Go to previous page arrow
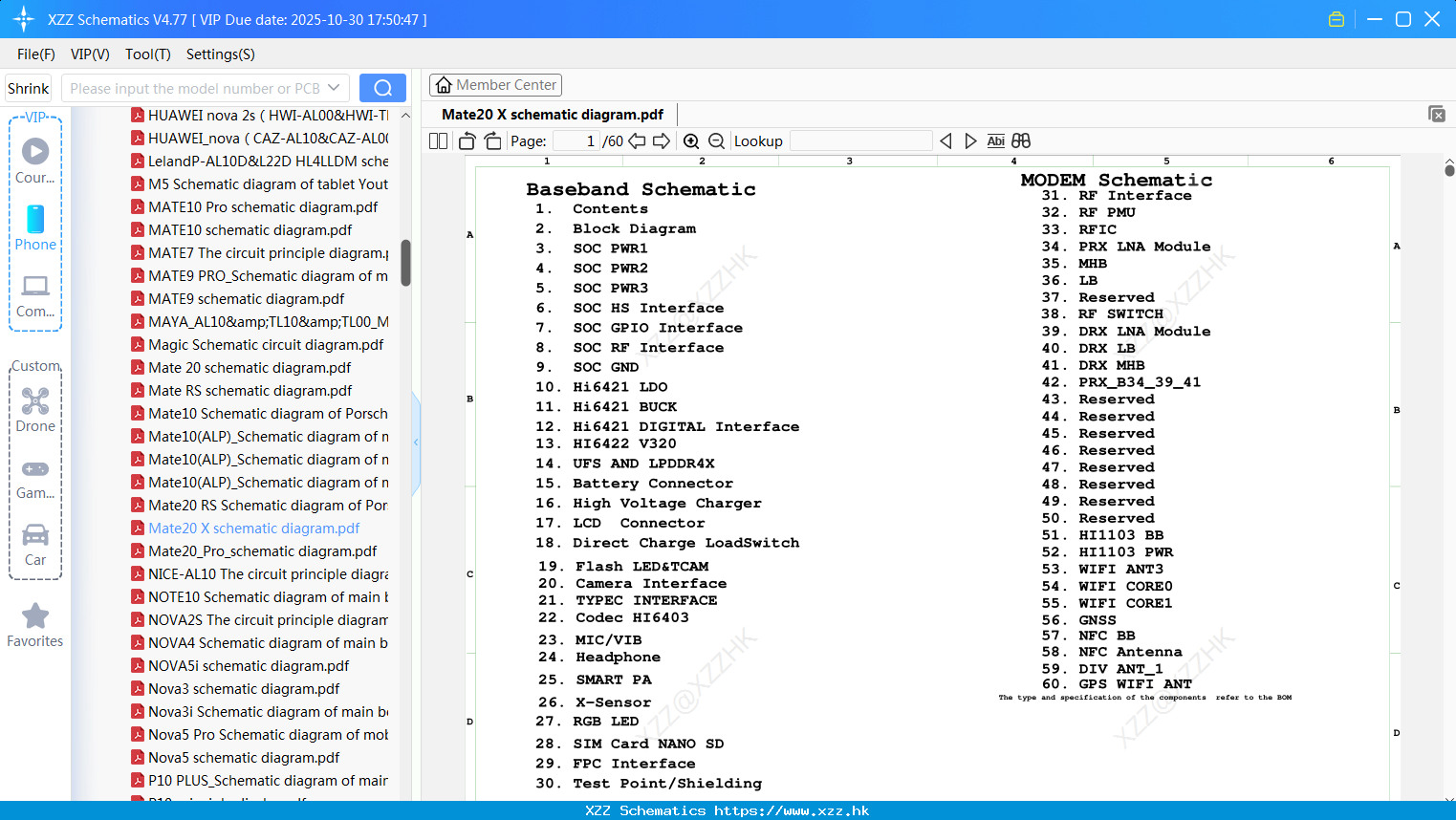Image resolution: width=1456 pixels, height=820 pixels. pyautogui.click(x=637, y=140)
